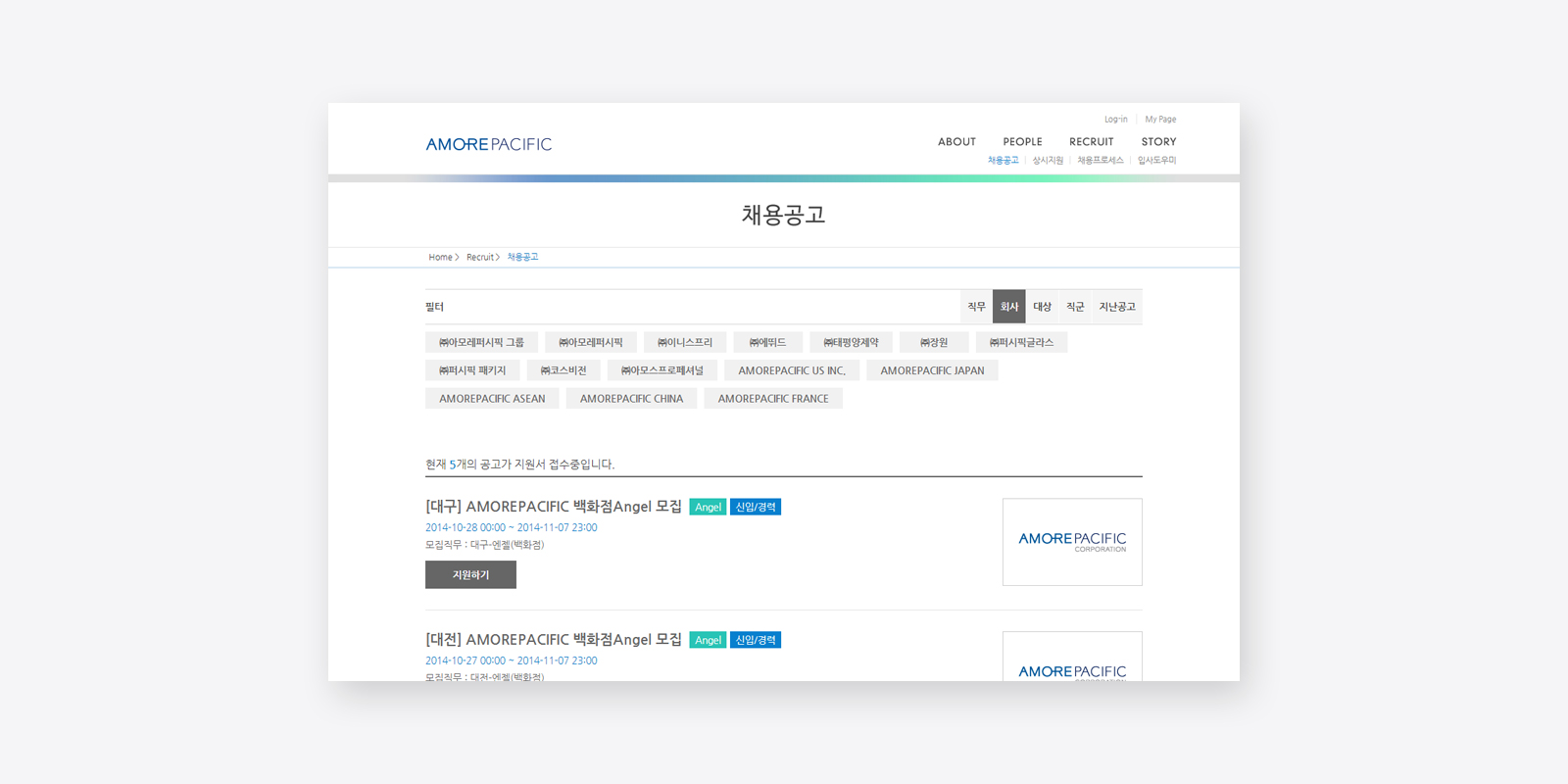Filter by ㈜장원

[934, 342]
